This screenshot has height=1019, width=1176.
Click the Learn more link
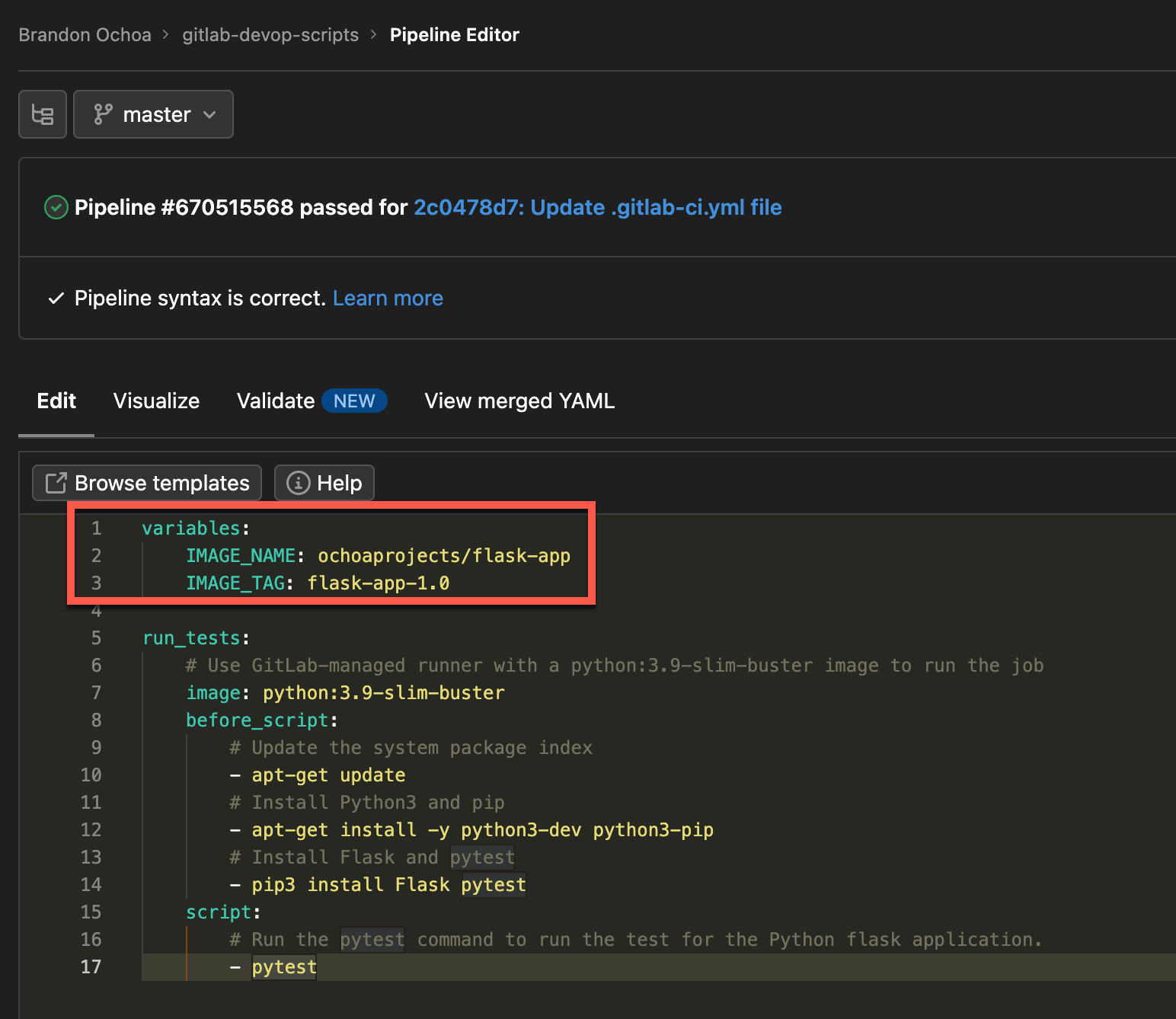pyautogui.click(x=388, y=298)
